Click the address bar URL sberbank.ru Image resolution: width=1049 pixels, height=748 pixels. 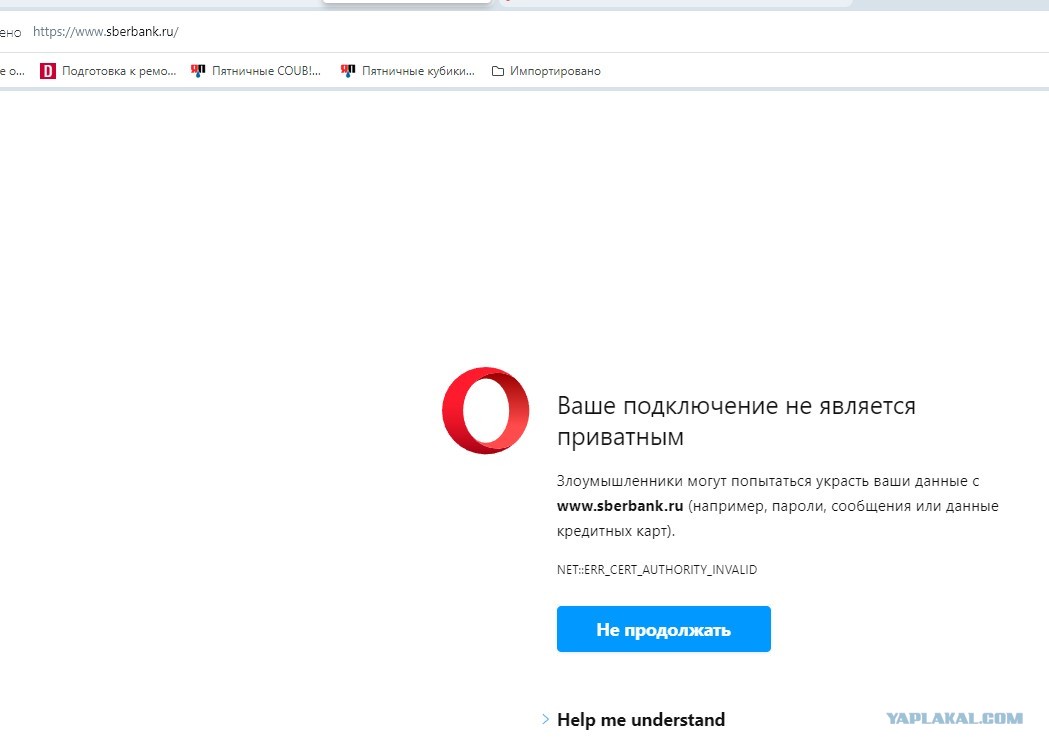tap(105, 31)
